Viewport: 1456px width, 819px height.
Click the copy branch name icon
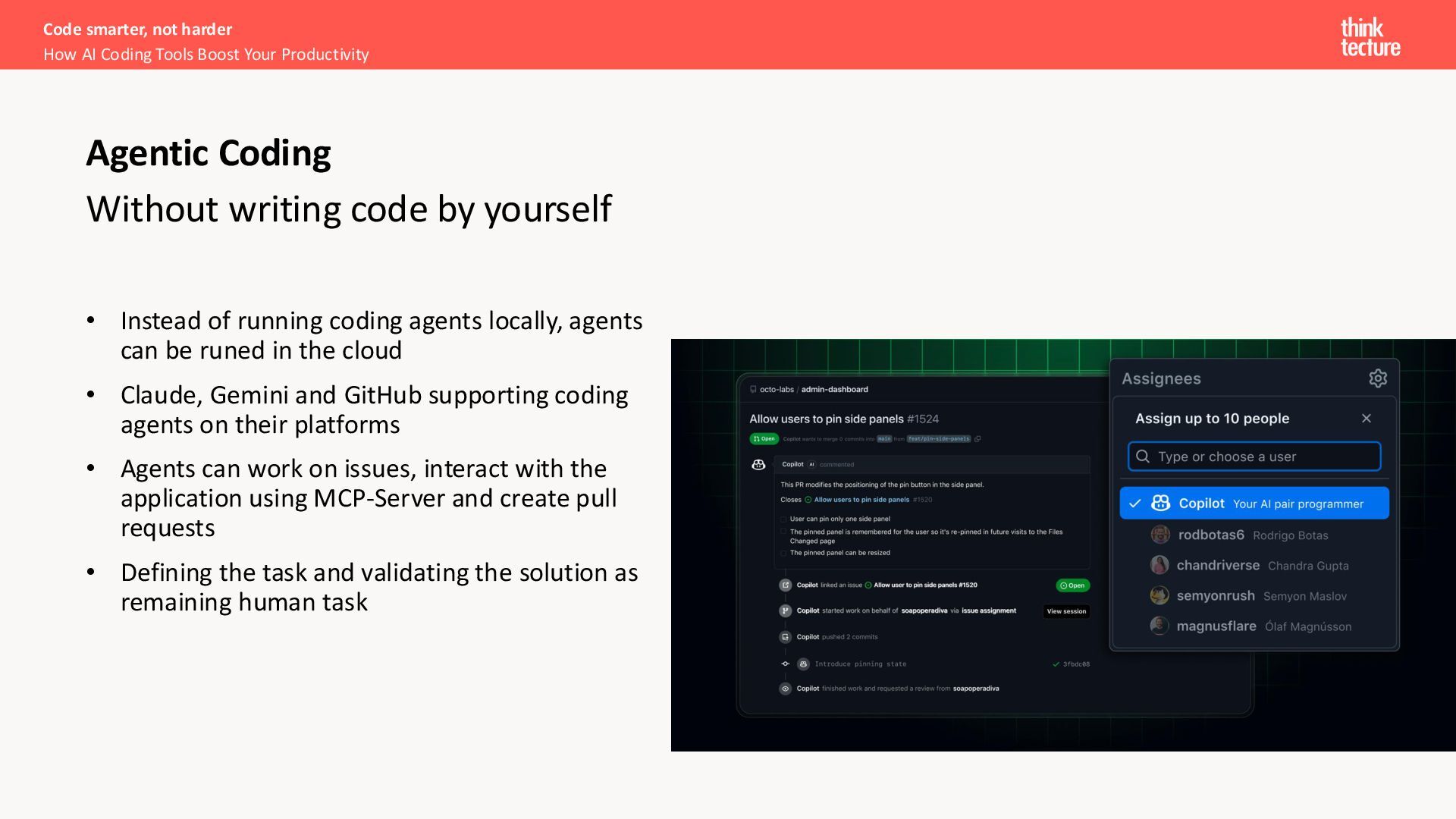(x=977, y=439)
